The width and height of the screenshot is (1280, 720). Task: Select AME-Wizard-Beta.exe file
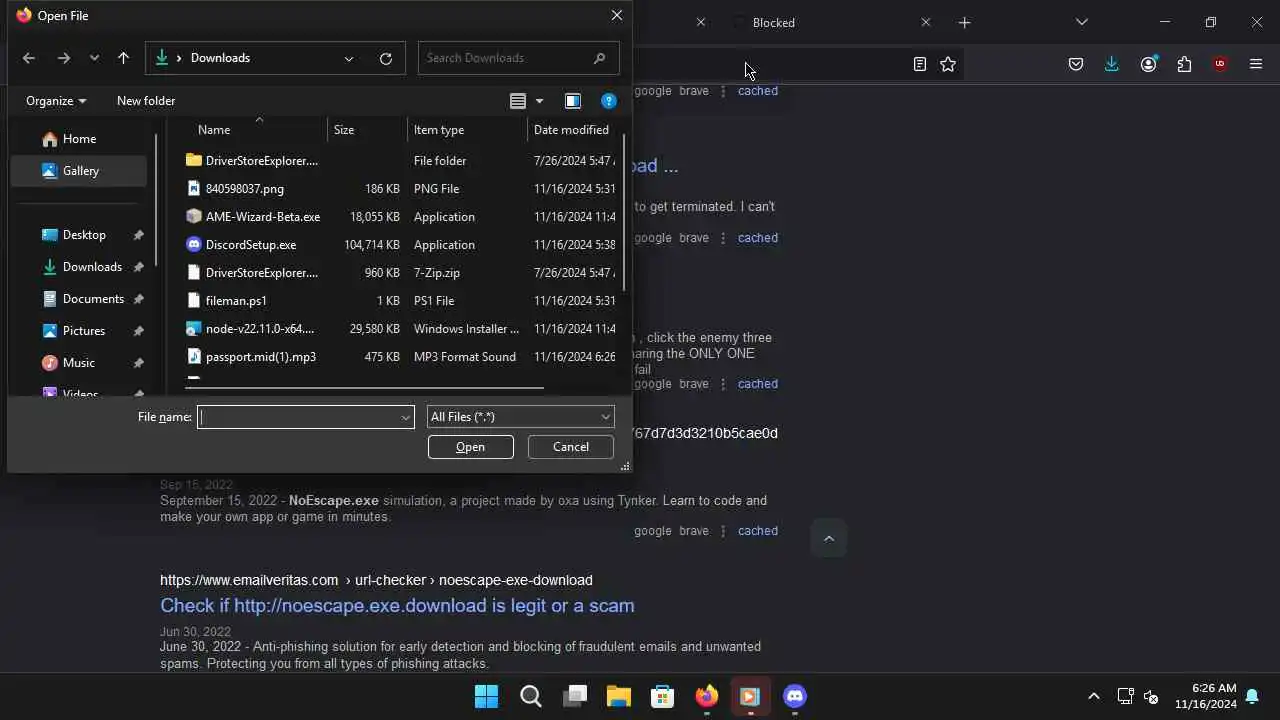[400, 216]
